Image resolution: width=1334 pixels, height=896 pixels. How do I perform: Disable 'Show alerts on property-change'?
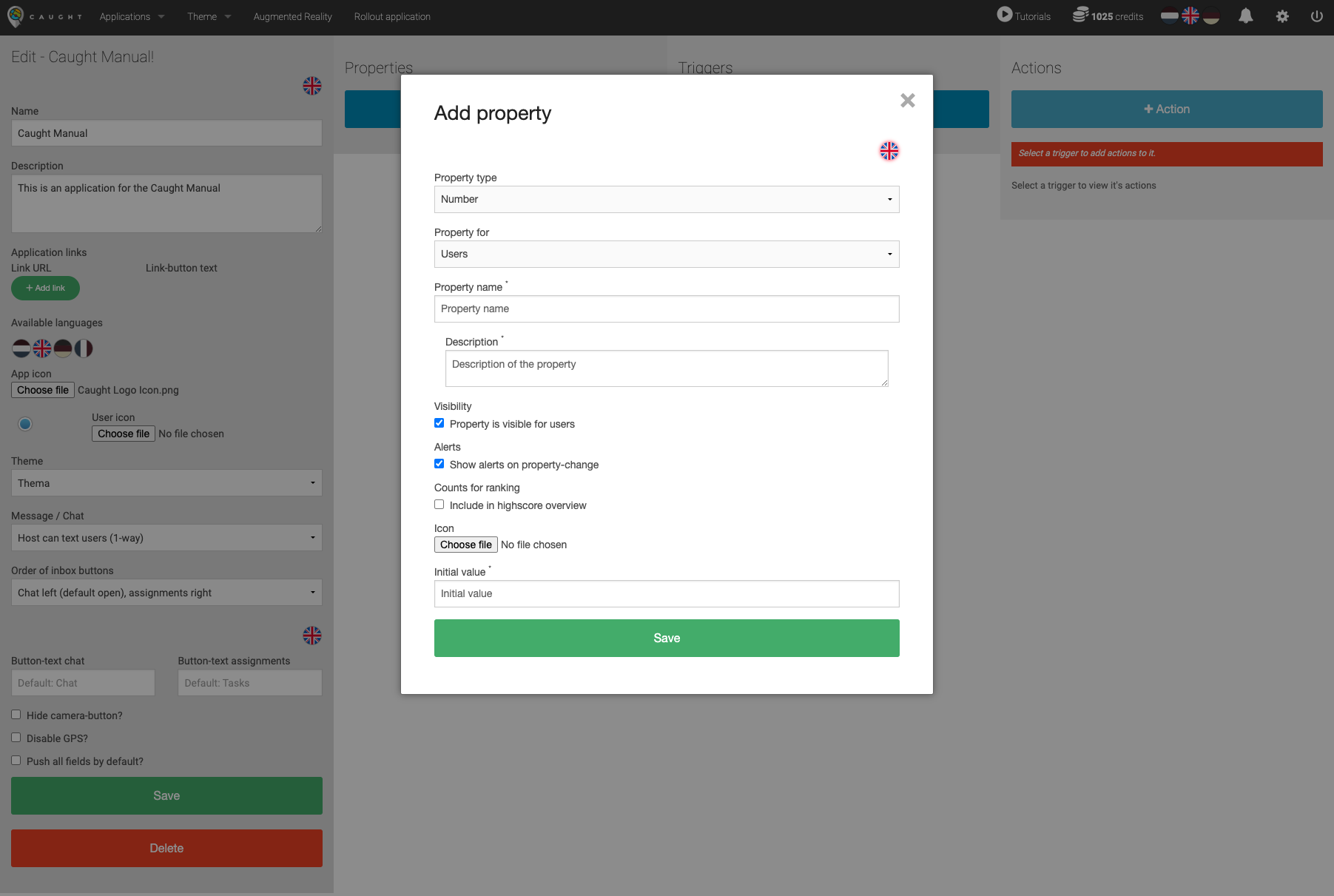coord(439,463)
